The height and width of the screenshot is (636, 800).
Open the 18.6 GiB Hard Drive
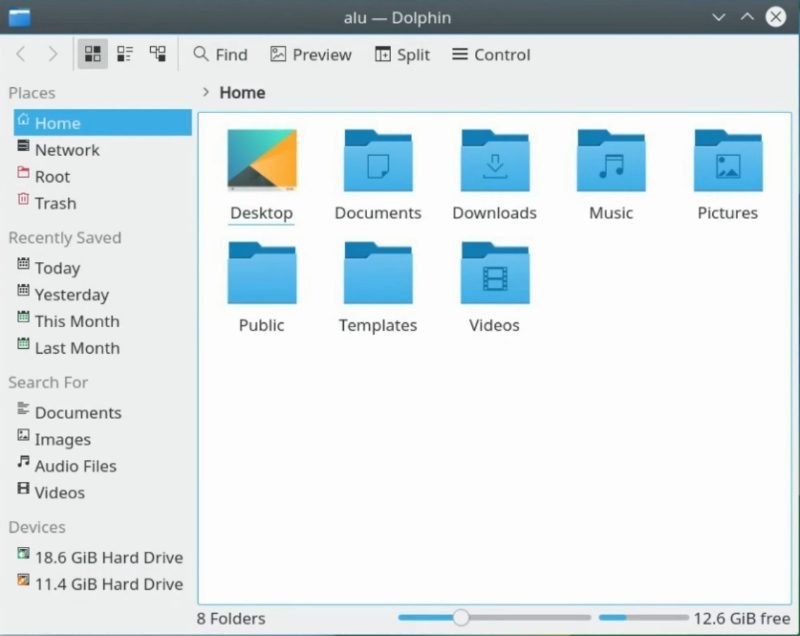(103, 557)
